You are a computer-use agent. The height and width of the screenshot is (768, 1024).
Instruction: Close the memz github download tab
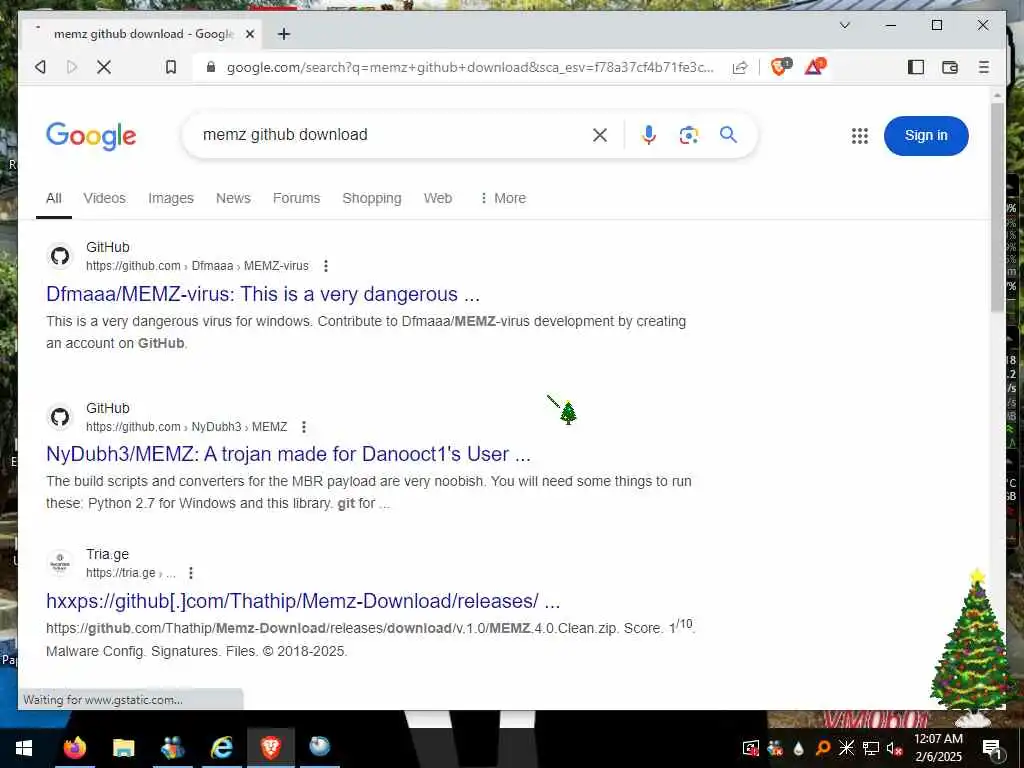(249, 34)
